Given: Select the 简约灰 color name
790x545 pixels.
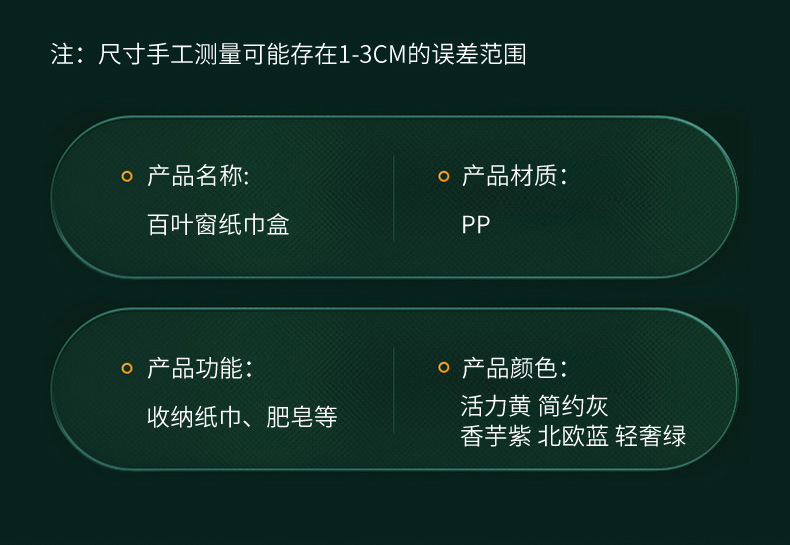Looking at the screenshot, I should 573,407.
